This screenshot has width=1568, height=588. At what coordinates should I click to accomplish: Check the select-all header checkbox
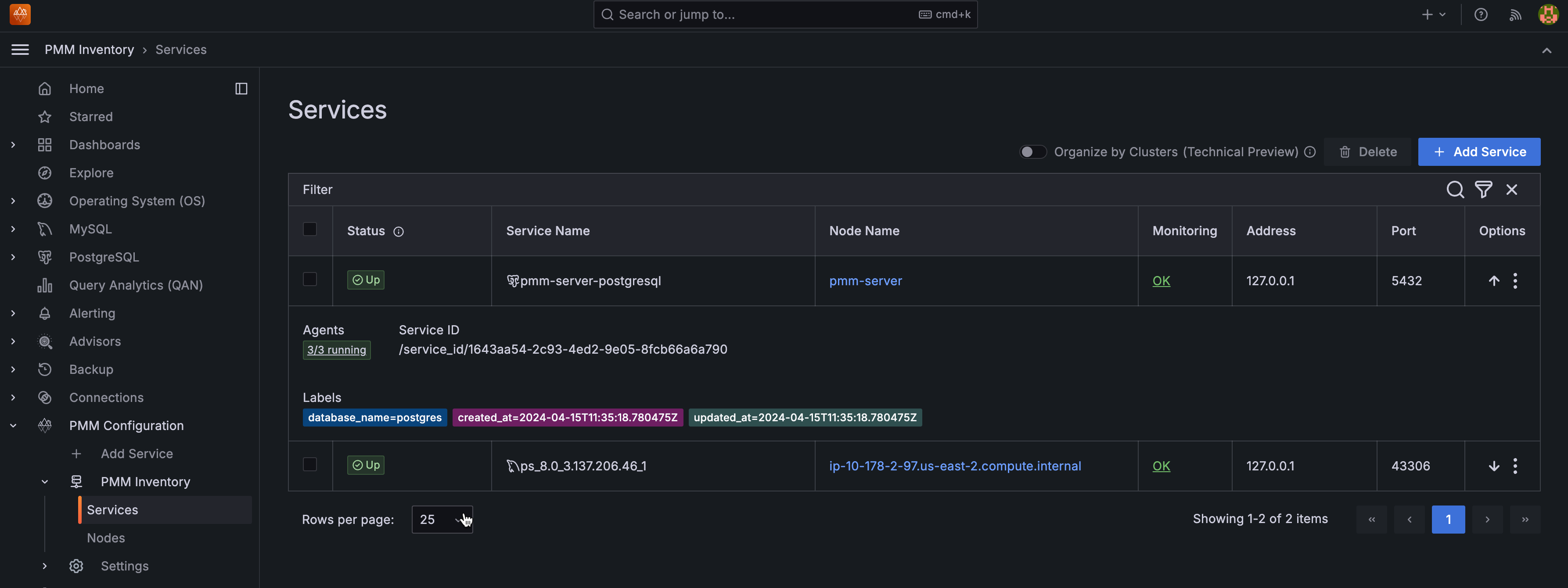(x=310, y=229)
